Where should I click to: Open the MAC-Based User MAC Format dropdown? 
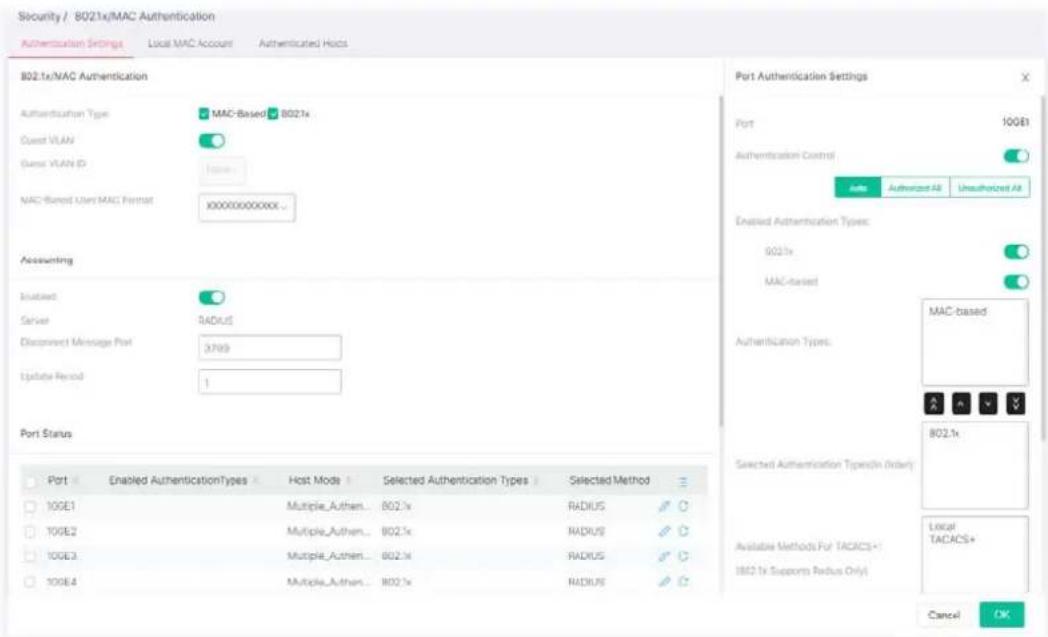(247, 207)
